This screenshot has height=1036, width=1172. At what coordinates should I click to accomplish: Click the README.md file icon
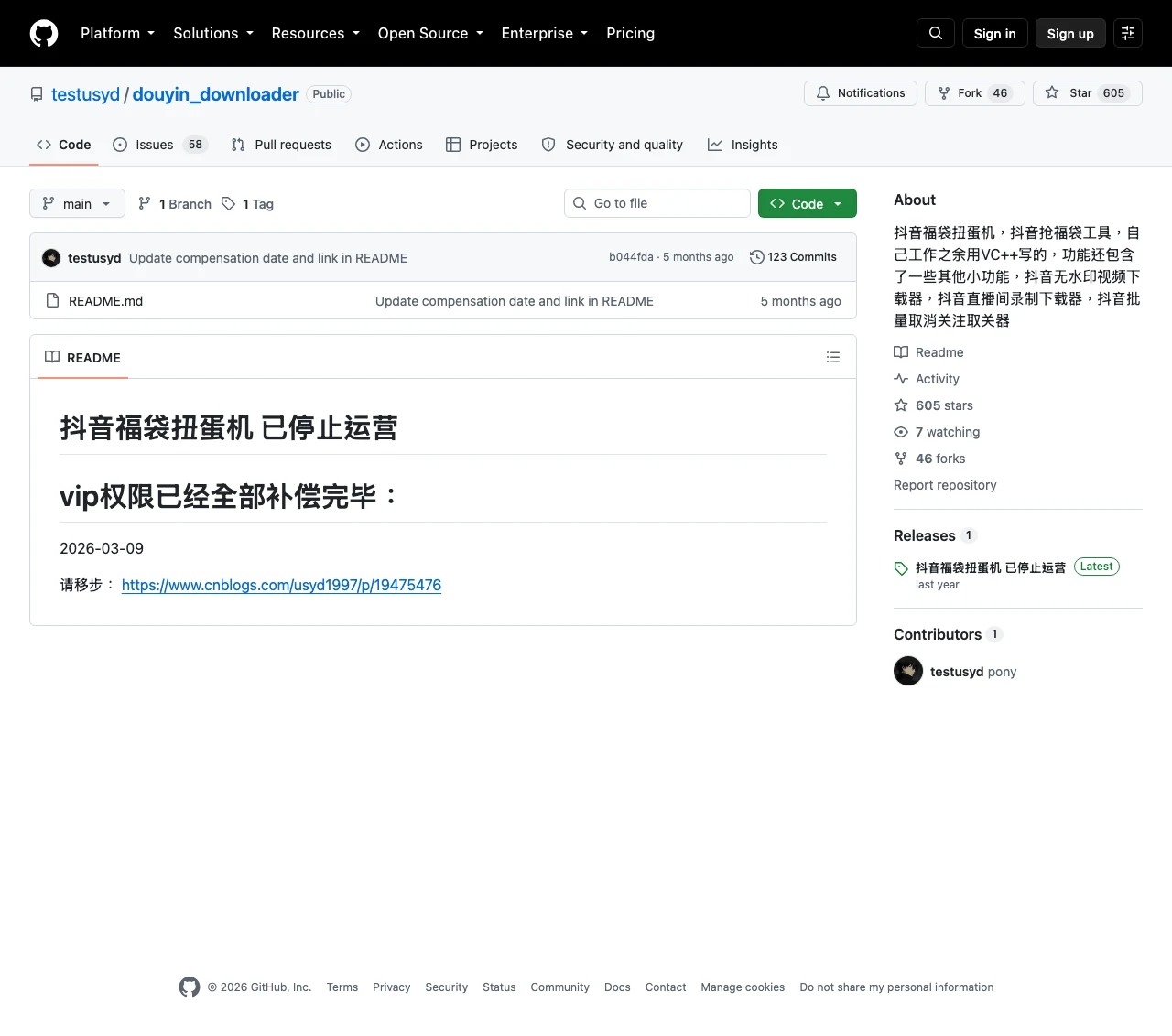tap(52, 301)
